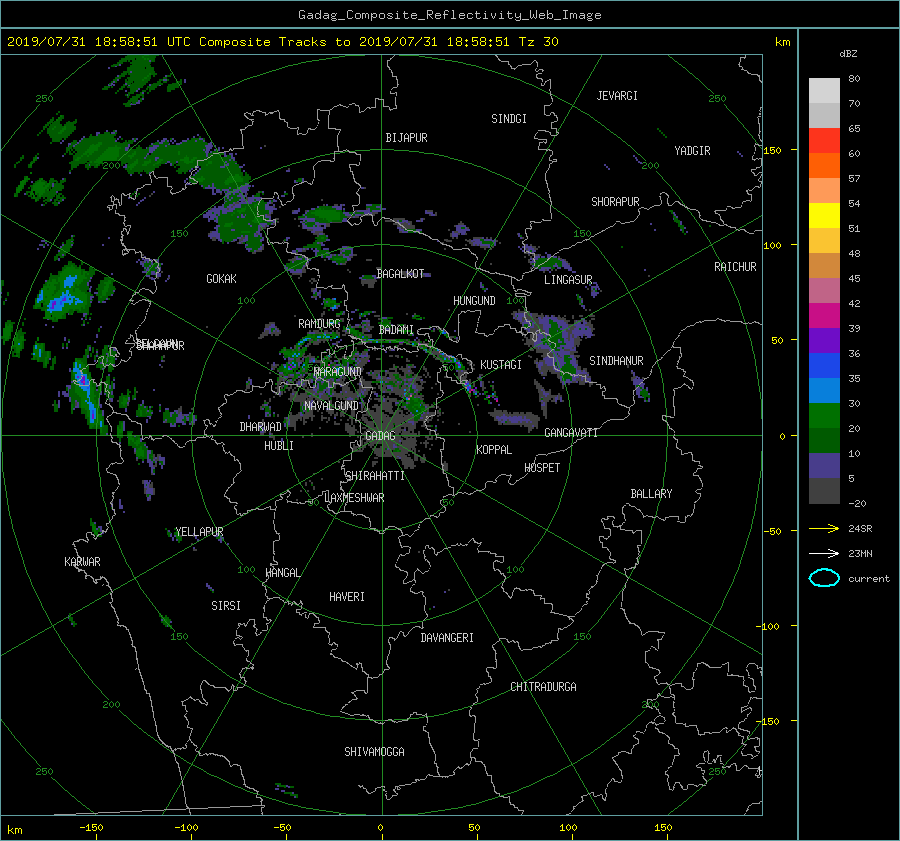This screenshot has height=841, width=900.
Task: Click the CHITRADURGA city label
Action: coord(544,687)
